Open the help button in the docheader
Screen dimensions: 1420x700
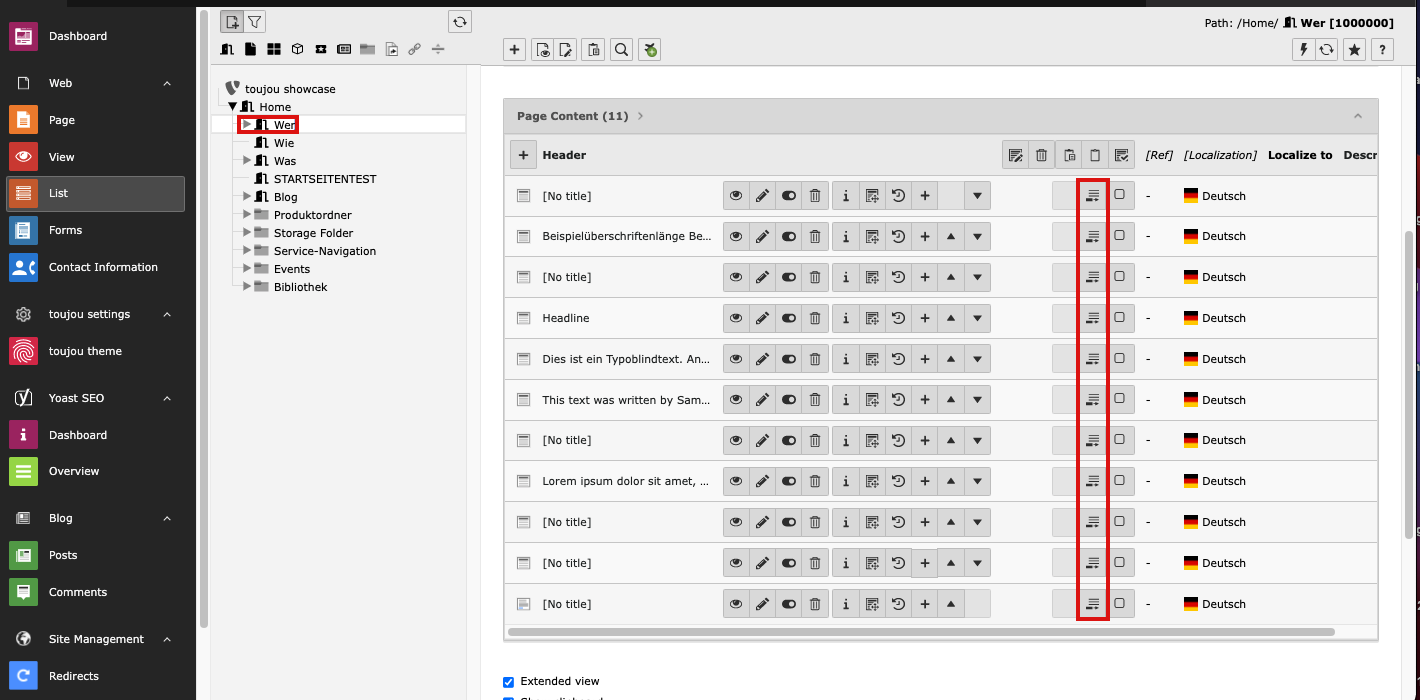1383,49
